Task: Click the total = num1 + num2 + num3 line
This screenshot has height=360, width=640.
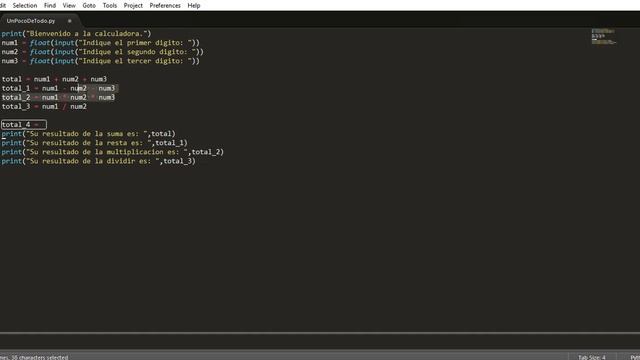Action: point(54,79)
